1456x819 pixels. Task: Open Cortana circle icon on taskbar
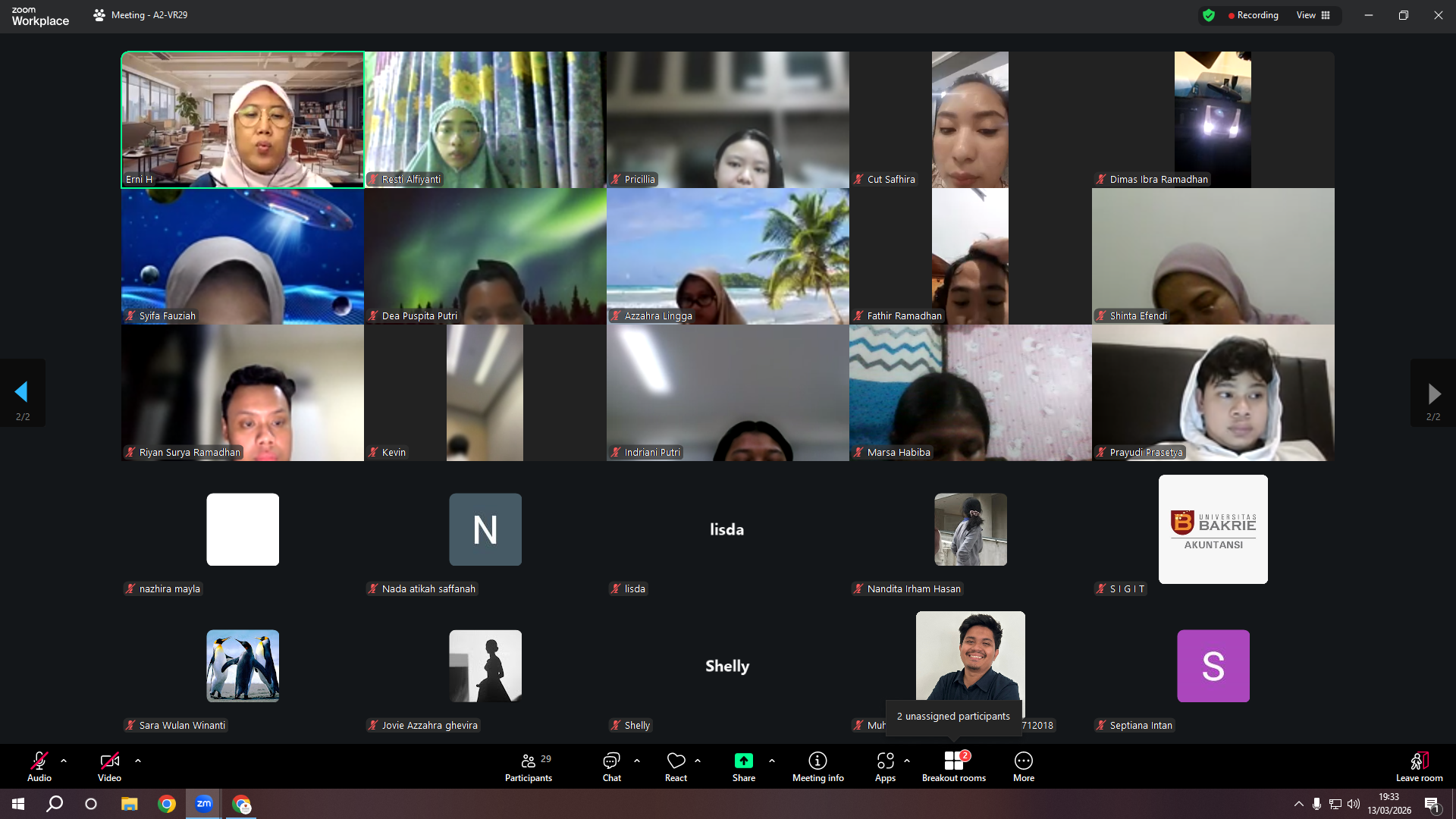pos(91,804)
